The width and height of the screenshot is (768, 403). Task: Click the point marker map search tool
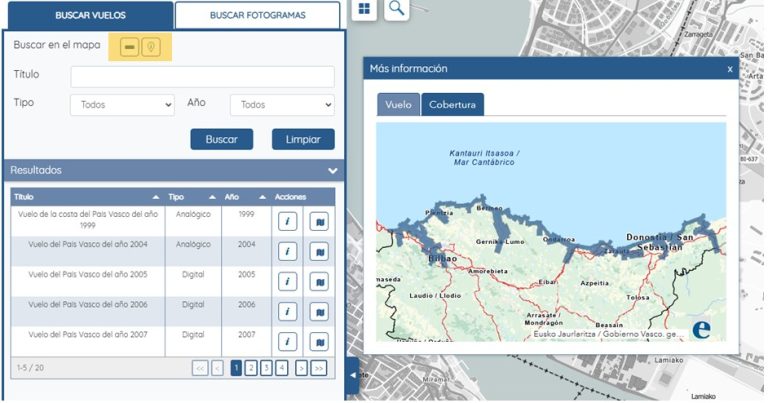point(150,47)
